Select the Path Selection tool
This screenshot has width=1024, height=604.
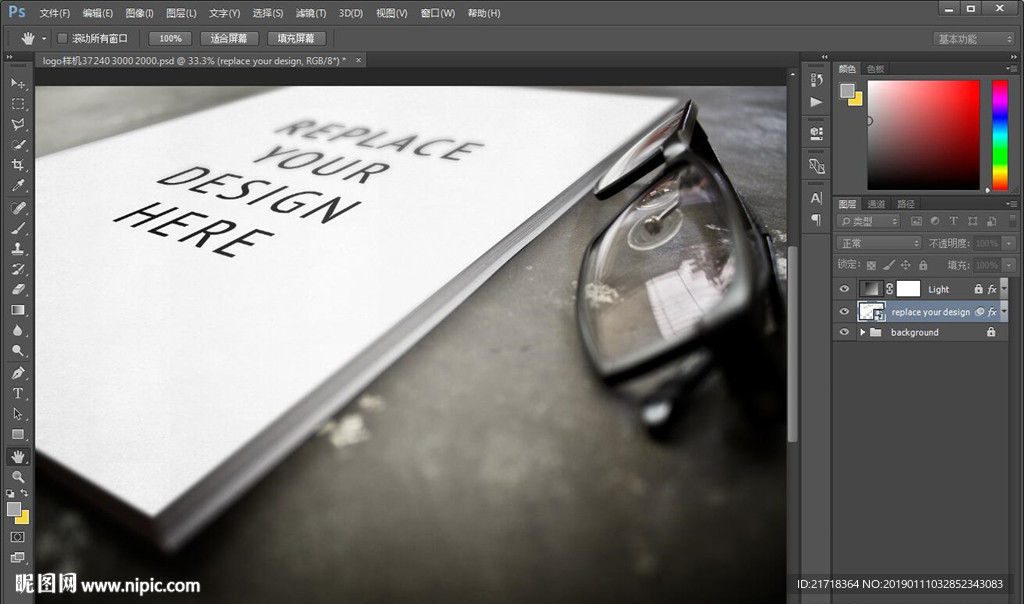[18, 414]
